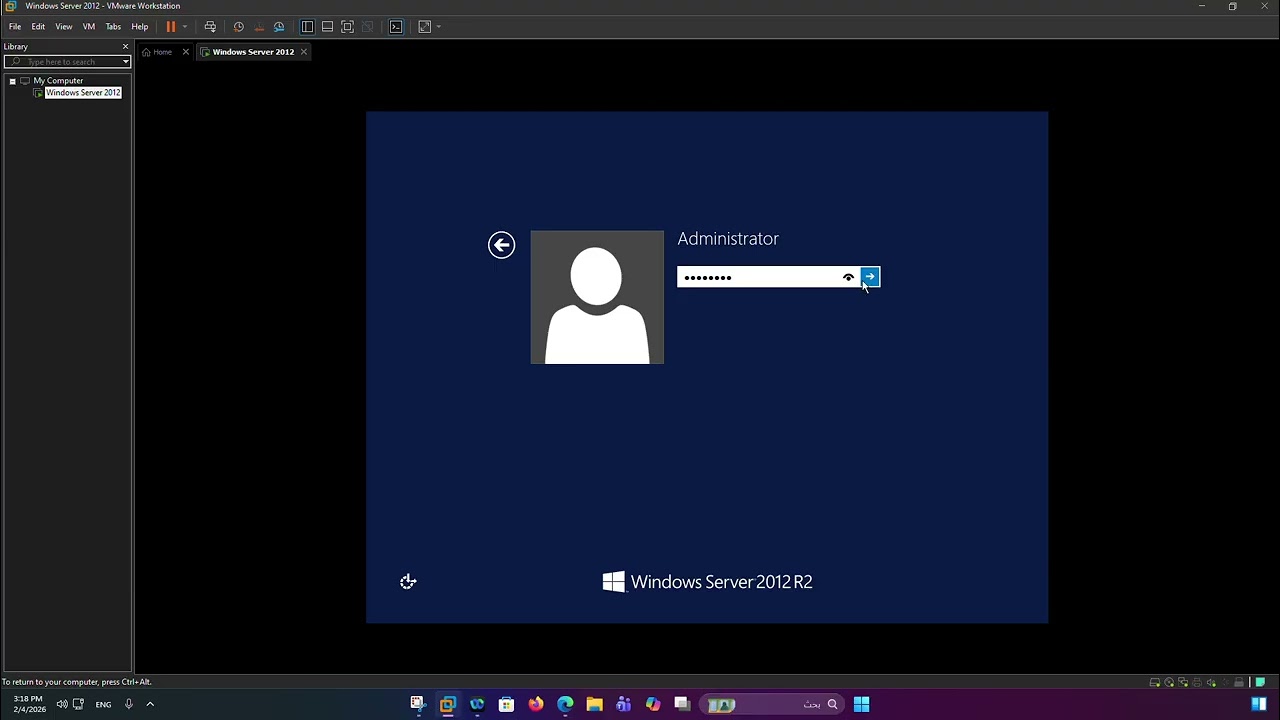Image resolution: width=1280 pixels, height=720 pixels.
Task: Open Copilot from the taskbar
Action: pos(653,704)
